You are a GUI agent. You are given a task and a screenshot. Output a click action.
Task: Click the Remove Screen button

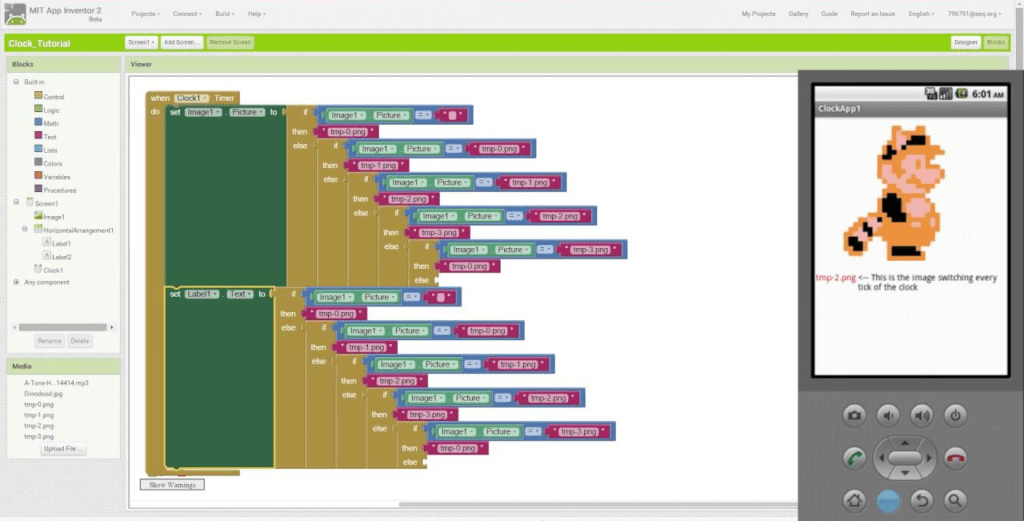tap(230, 42)
